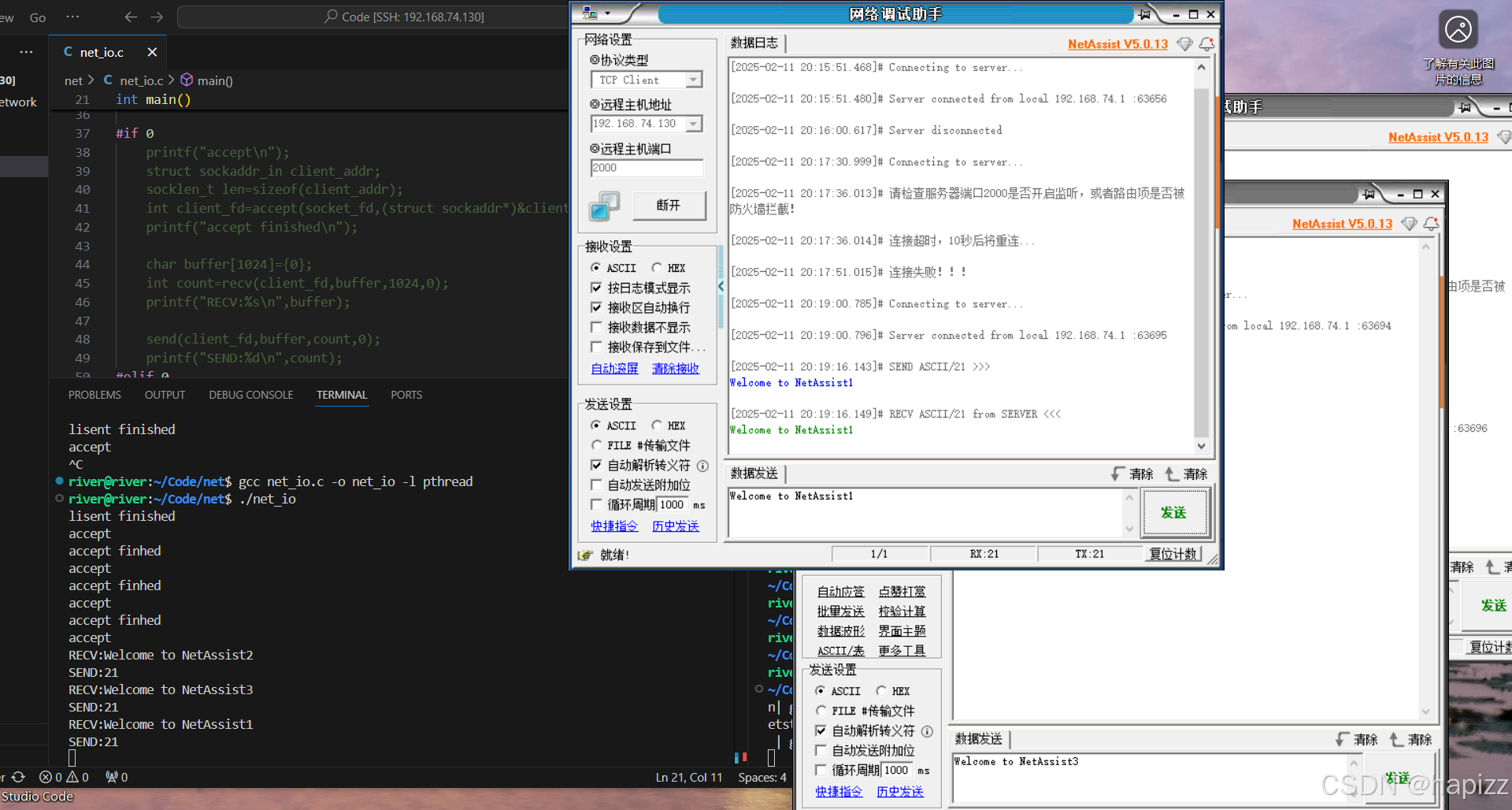Click the data log scrollbar's top up arrow
Image resolution: width=1512 pixels, height=810 pixels.
click(1201, 68)
